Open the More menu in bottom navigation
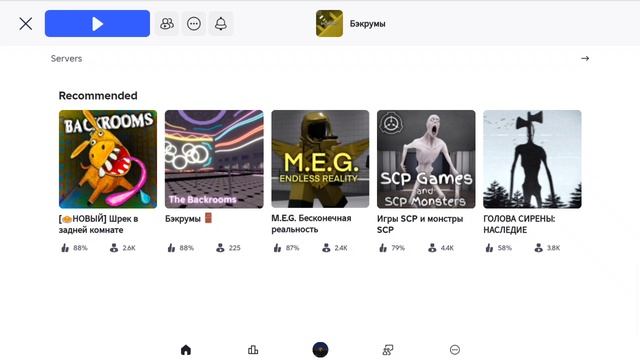This screenshot has width=640, height=360. (455, 350)
